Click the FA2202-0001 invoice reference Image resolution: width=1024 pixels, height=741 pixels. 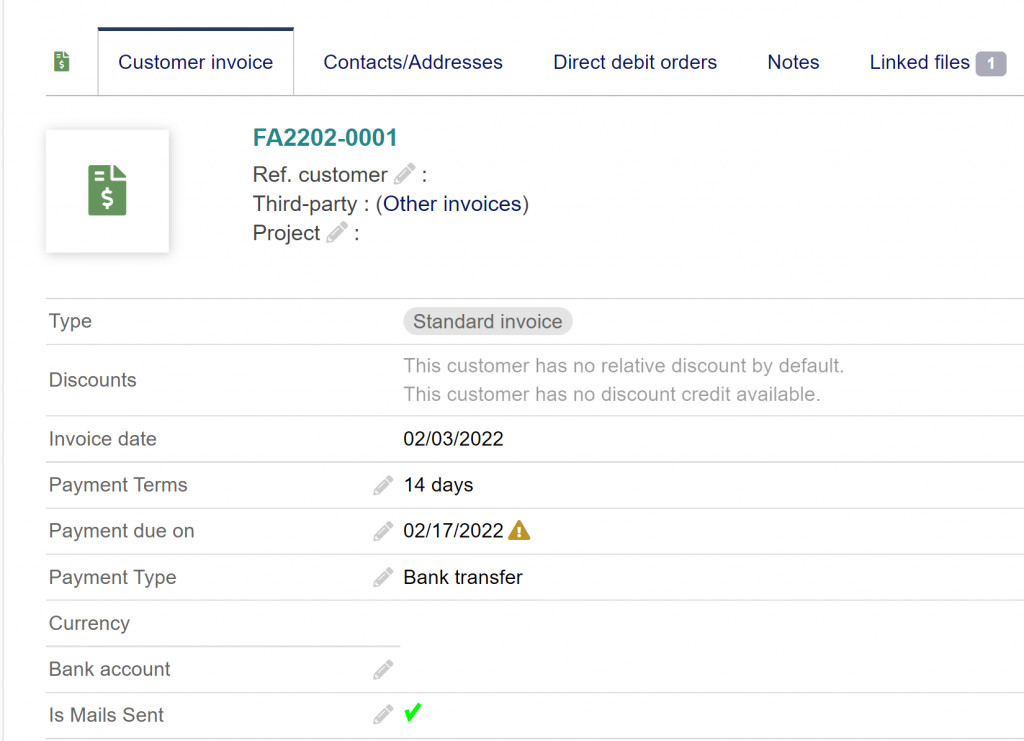click(x=325, y=138)
